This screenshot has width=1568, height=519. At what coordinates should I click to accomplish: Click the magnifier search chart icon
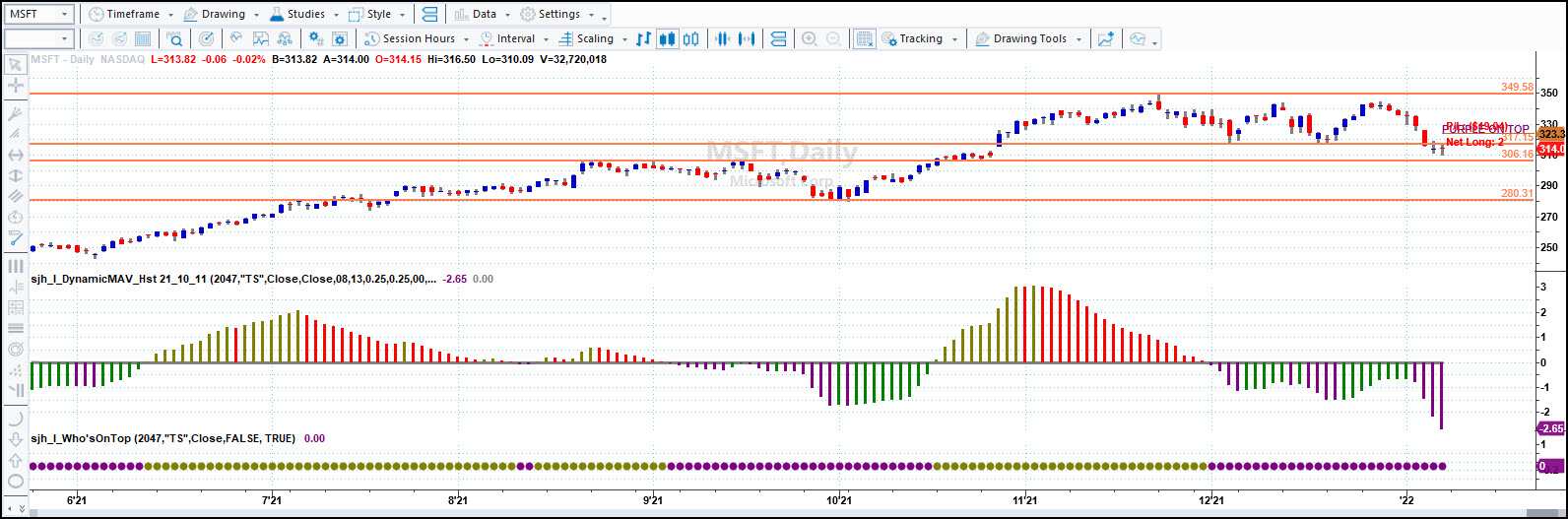pos(174,39)
